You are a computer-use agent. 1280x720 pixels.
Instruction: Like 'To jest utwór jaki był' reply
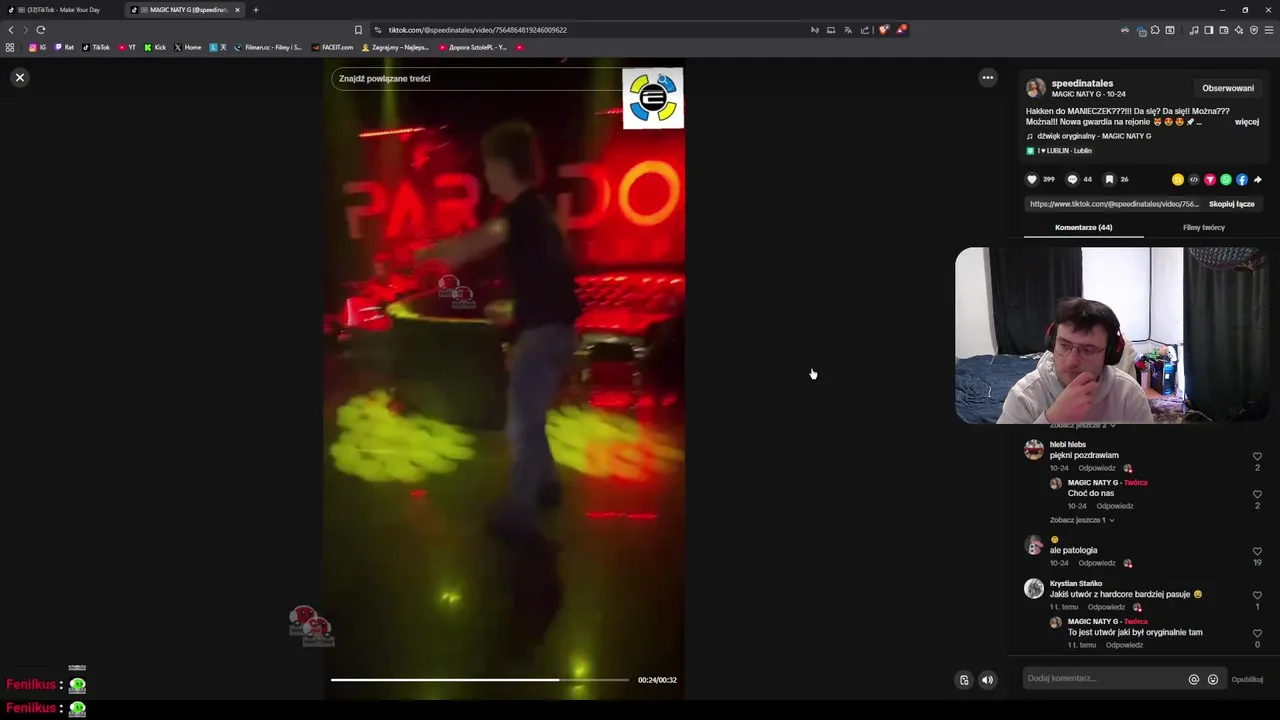tap(1257, 634)
